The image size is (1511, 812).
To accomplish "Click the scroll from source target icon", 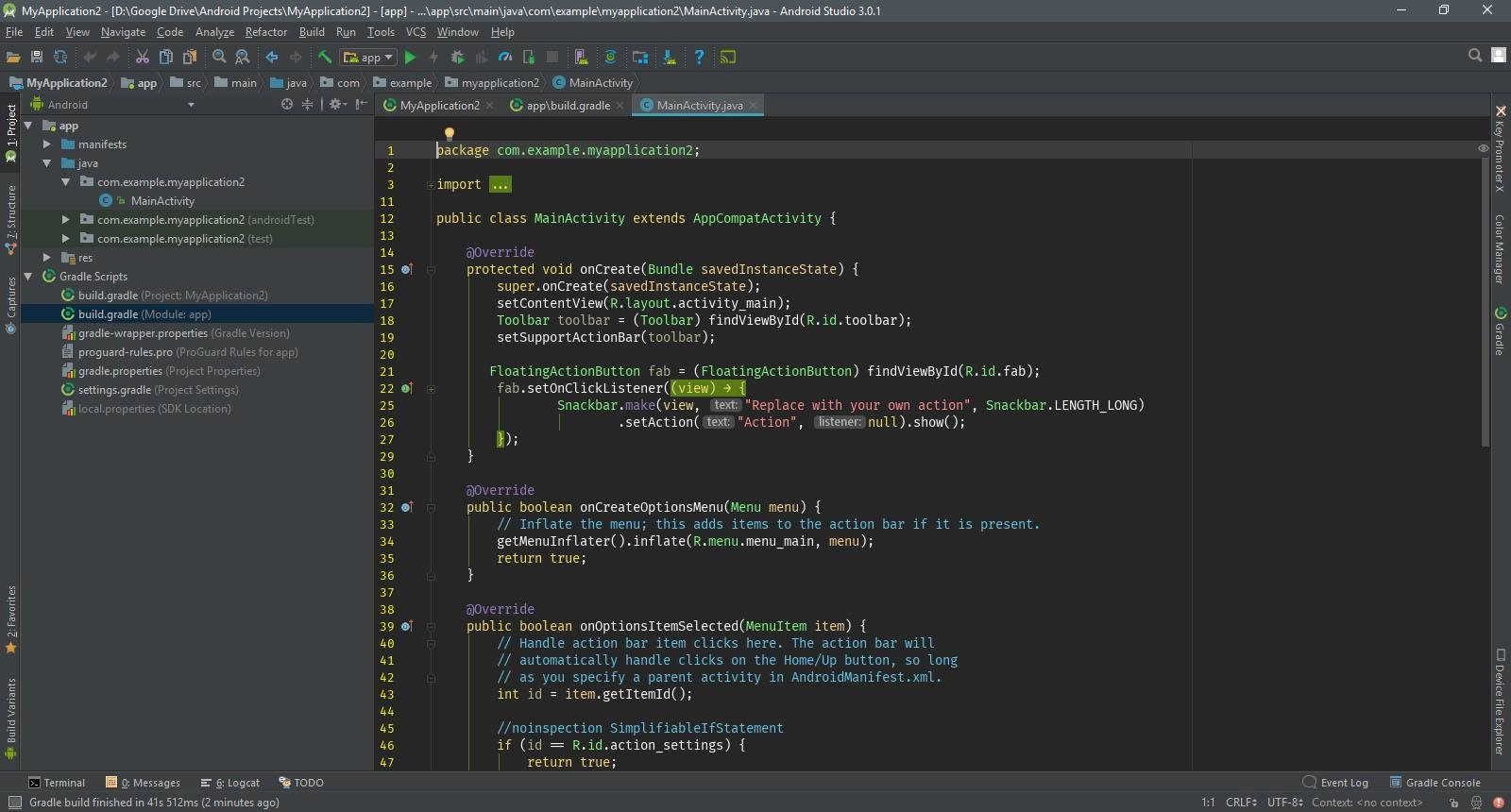I will click(287, 105).
